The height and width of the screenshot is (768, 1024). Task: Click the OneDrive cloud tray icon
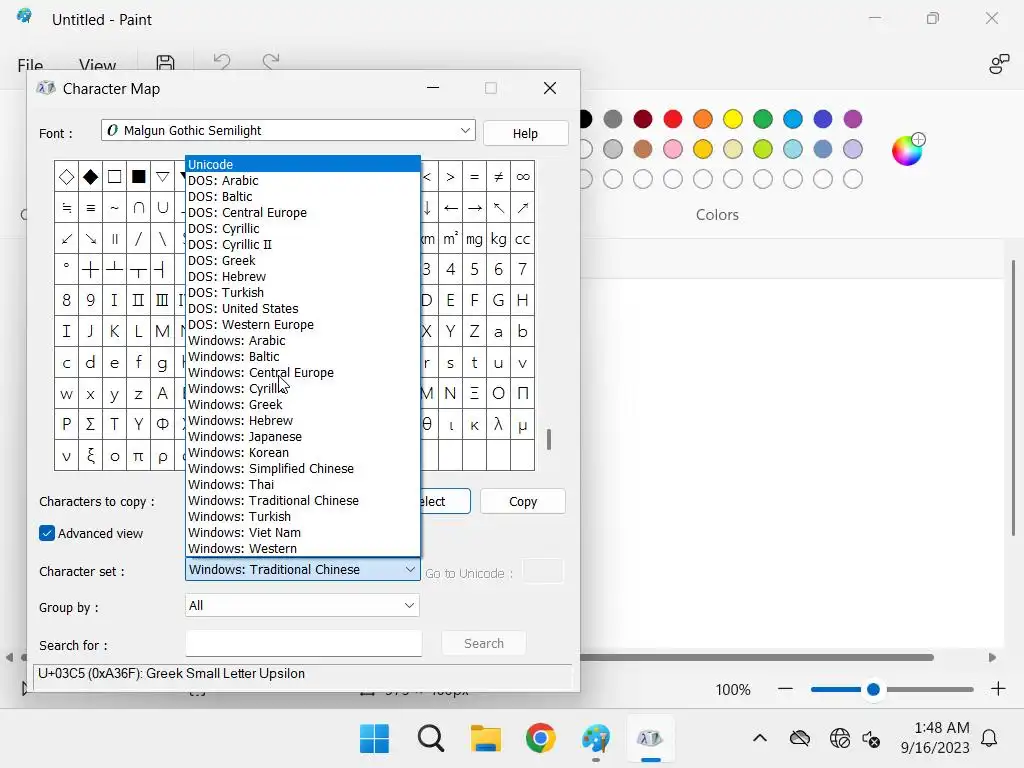click(x=799, y=739)
